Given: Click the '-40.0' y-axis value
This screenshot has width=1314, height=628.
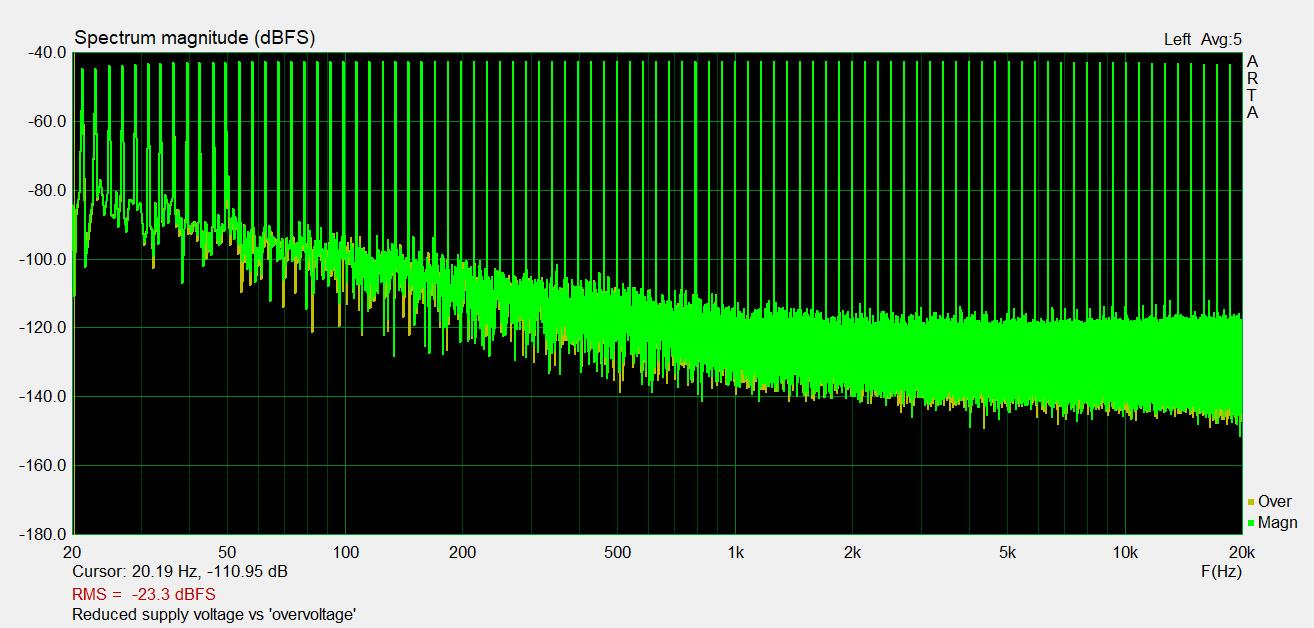Looking at the screenshot, I should point(46,52).
